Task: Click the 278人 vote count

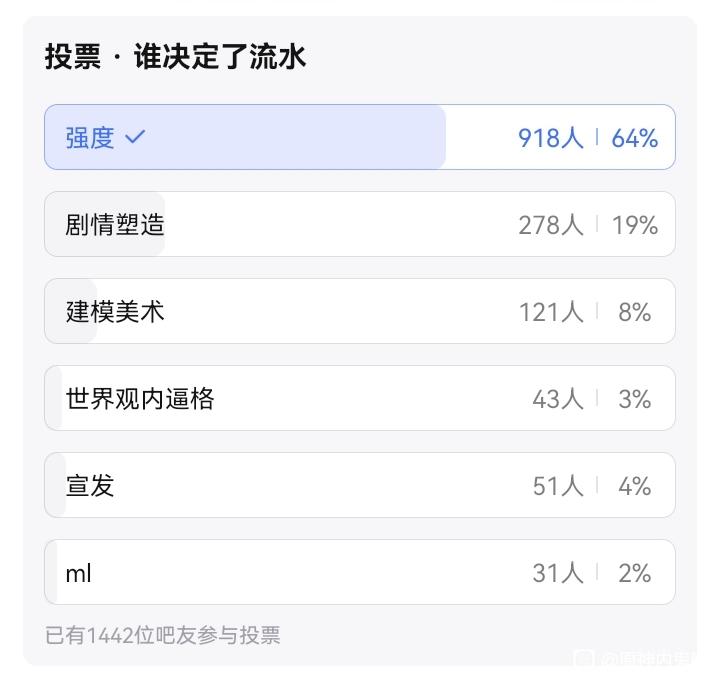Action: tap(550, 225)
